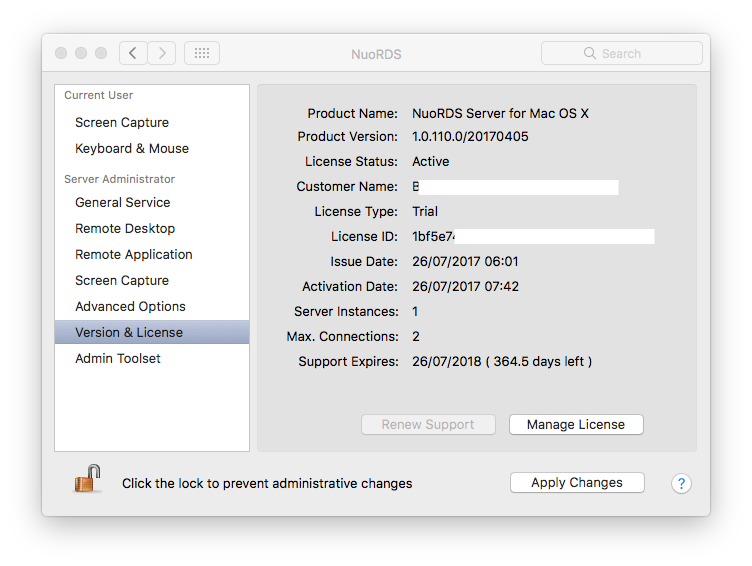Click the Apply Changes button
This screenshot has height=566, width=752.
click(x=577, y=483)
